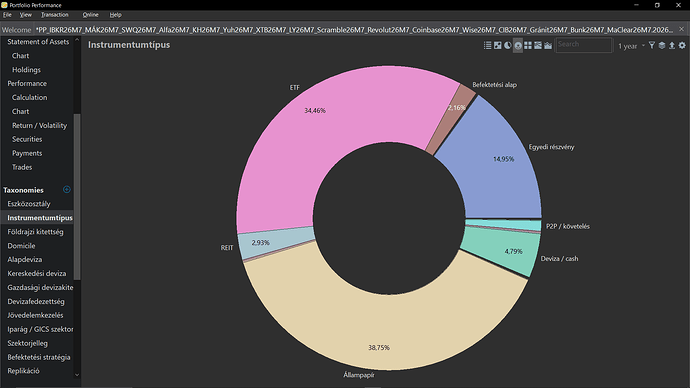Switch to the pie chart view icon
The height and width of the screenshot is (388, 690).
pos(507,45)
